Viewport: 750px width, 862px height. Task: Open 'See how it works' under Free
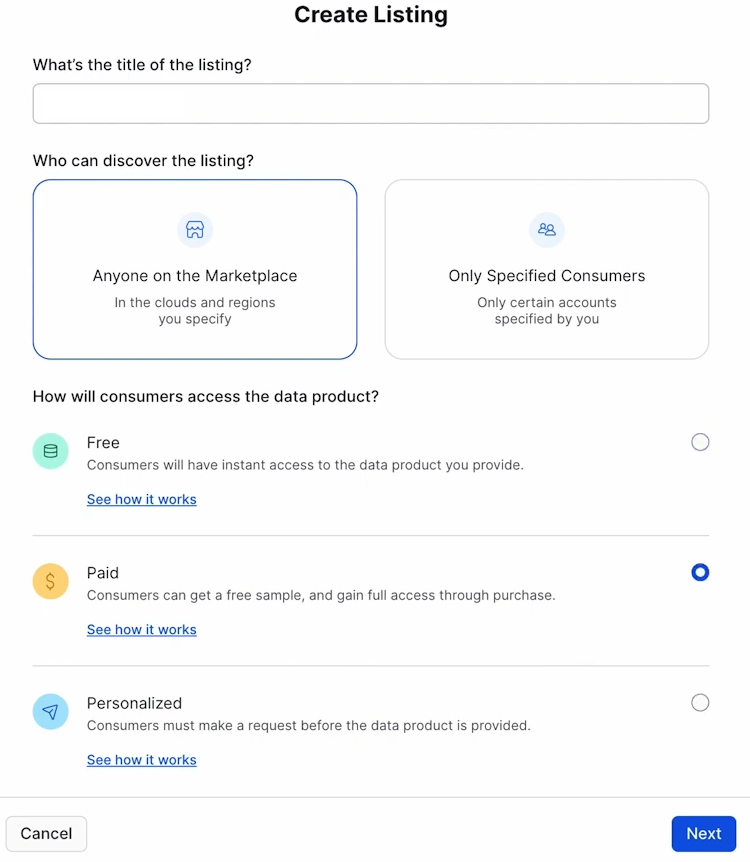tap(141, 499)
